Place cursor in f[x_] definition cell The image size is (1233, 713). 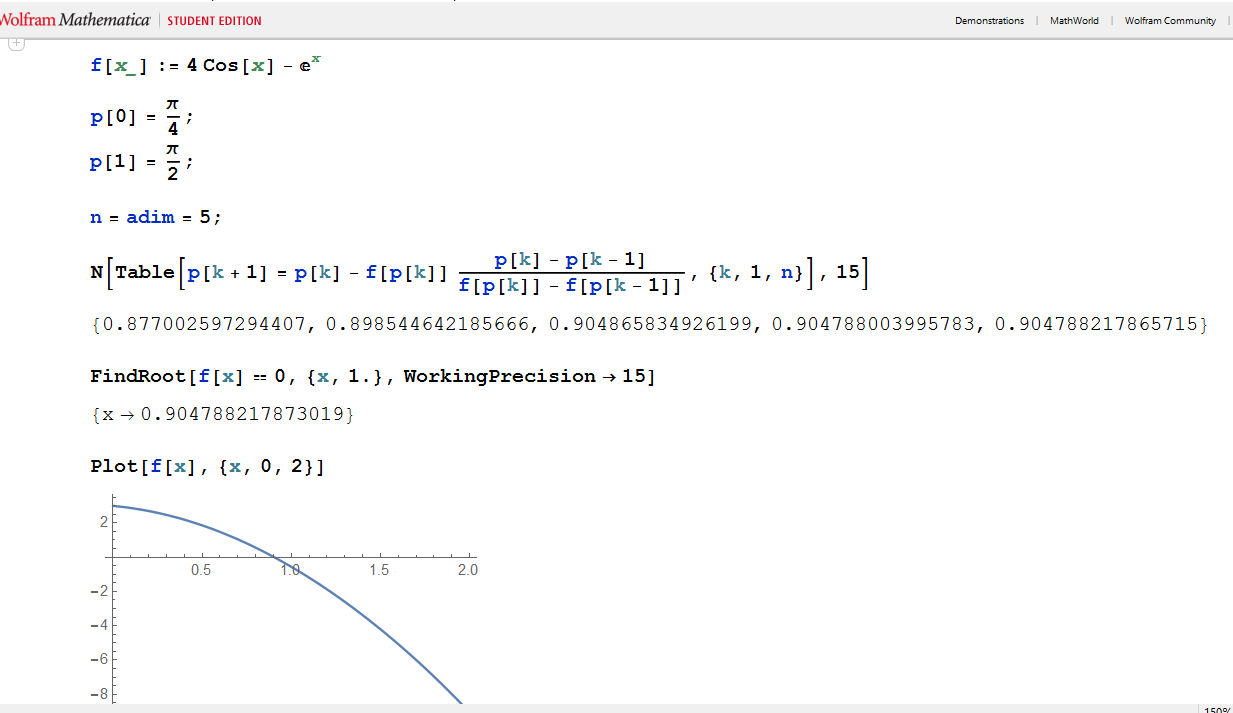tap(205, 66)
